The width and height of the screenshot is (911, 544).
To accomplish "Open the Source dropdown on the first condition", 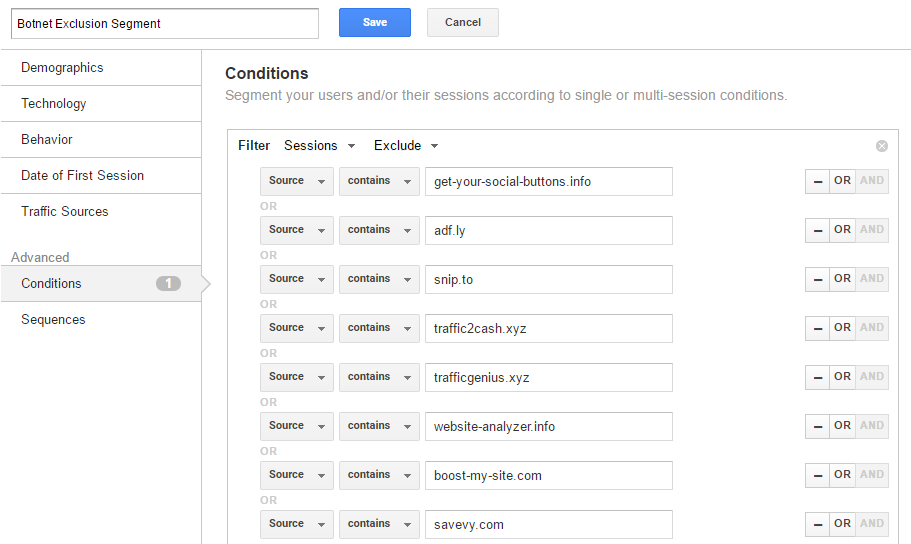I will point(297,181).
